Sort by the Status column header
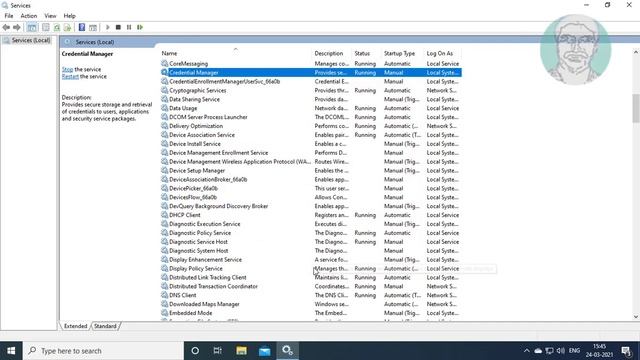The image size is (640, 360). [367, 53]
